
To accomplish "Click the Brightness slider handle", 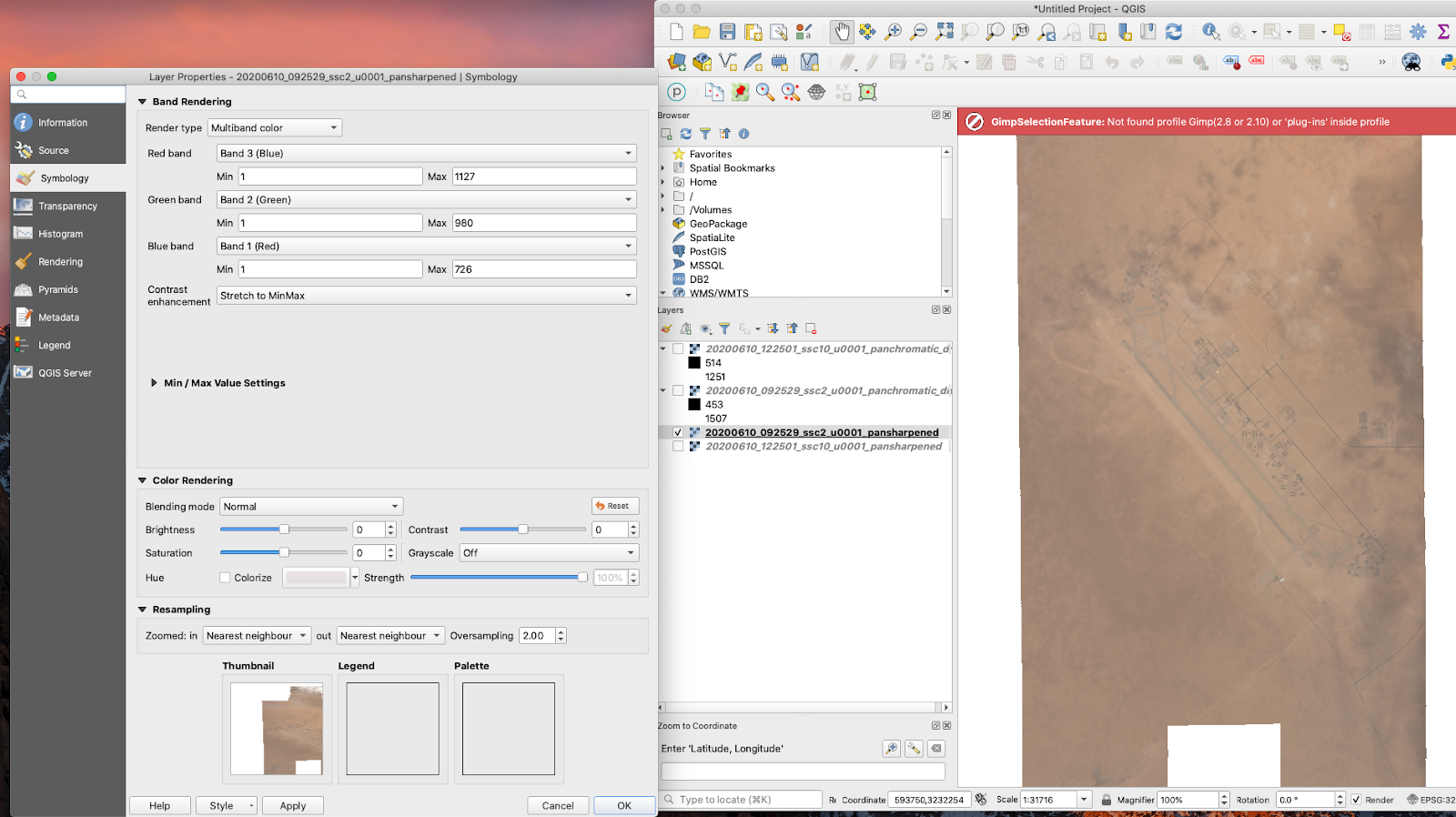I will tap(284, 530).
